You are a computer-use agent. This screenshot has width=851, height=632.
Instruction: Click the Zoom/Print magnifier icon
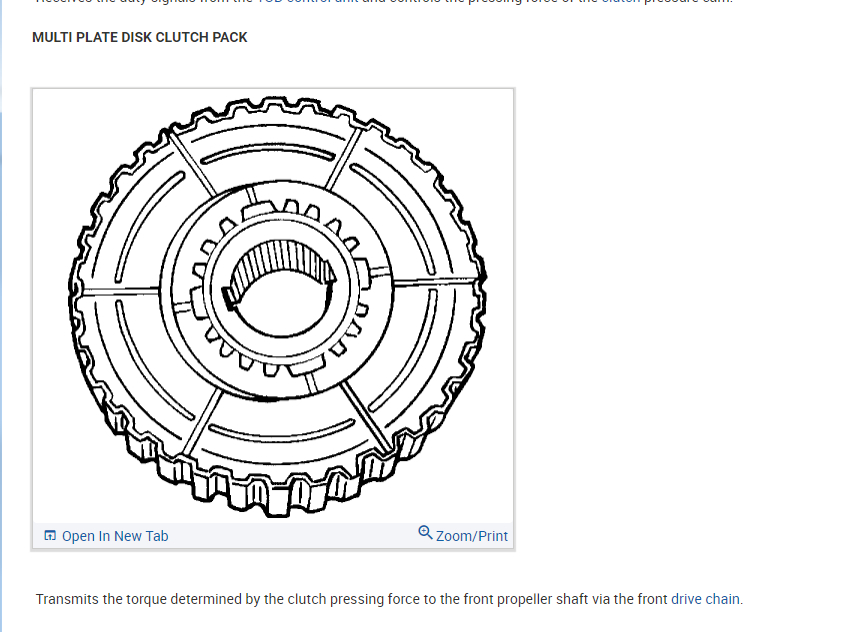[x=425, y=533]
